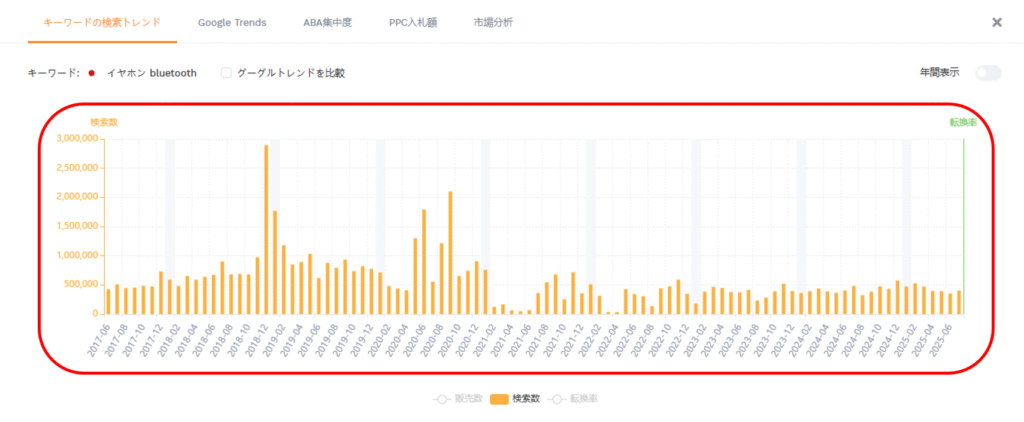This screenshot has width=1024, height=422.
Task: Select the PPC入札額 tab
Action: coord(414,22)
